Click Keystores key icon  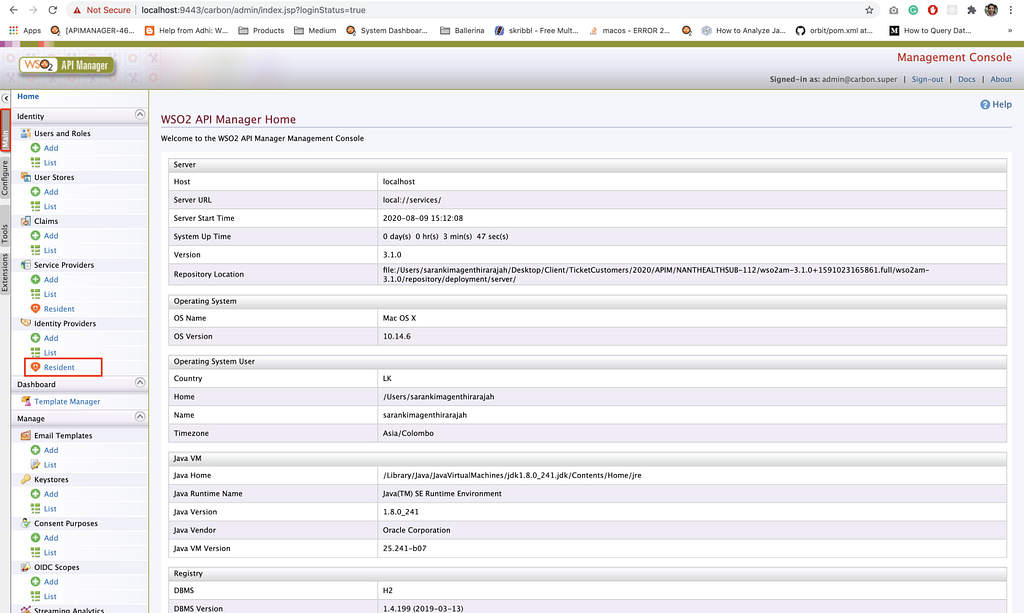[x=25, y=479]
